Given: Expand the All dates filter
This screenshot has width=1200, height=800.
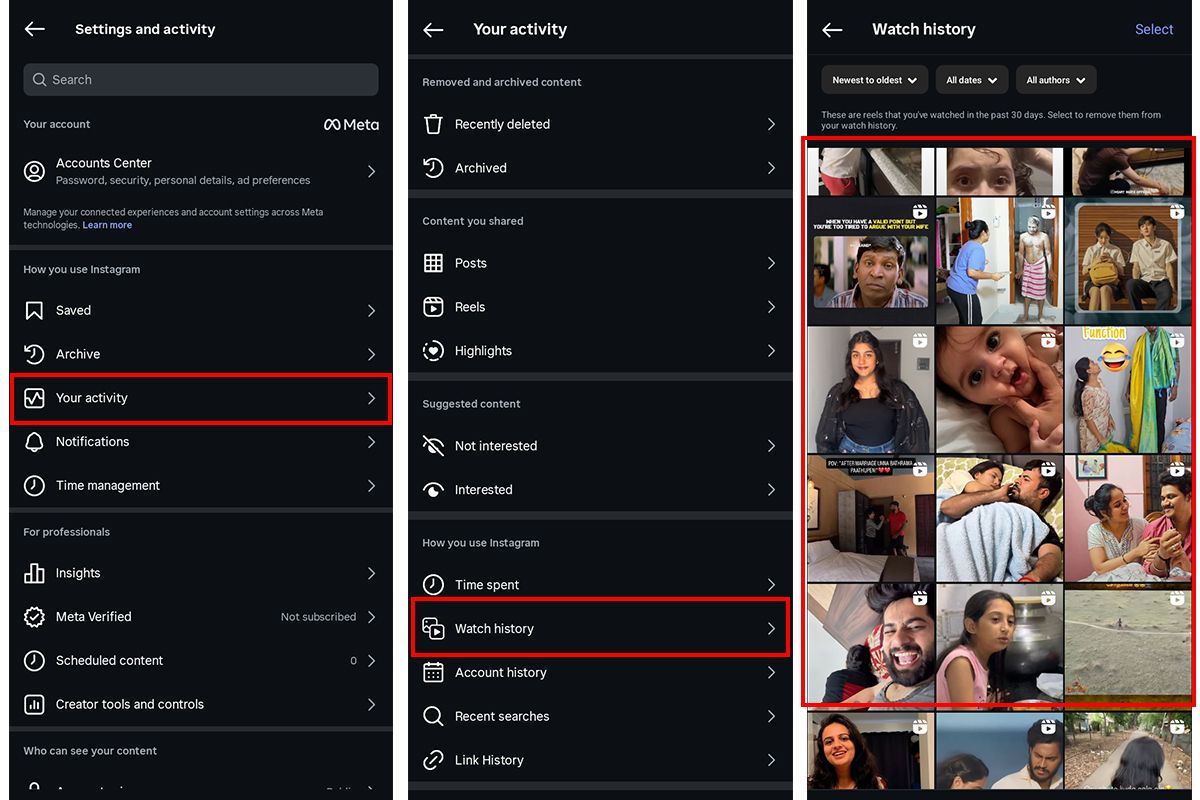Looking at the screenshot, I should pyautogui.click(x=972, y=80).
